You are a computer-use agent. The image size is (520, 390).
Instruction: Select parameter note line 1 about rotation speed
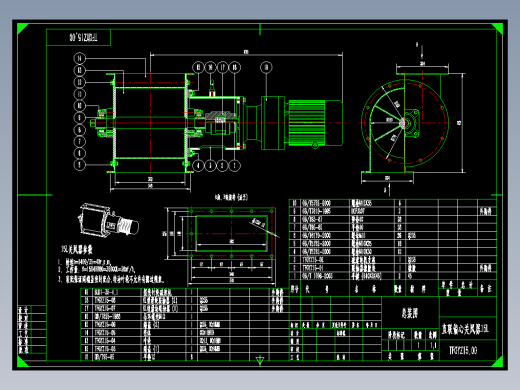coord(84,262)
